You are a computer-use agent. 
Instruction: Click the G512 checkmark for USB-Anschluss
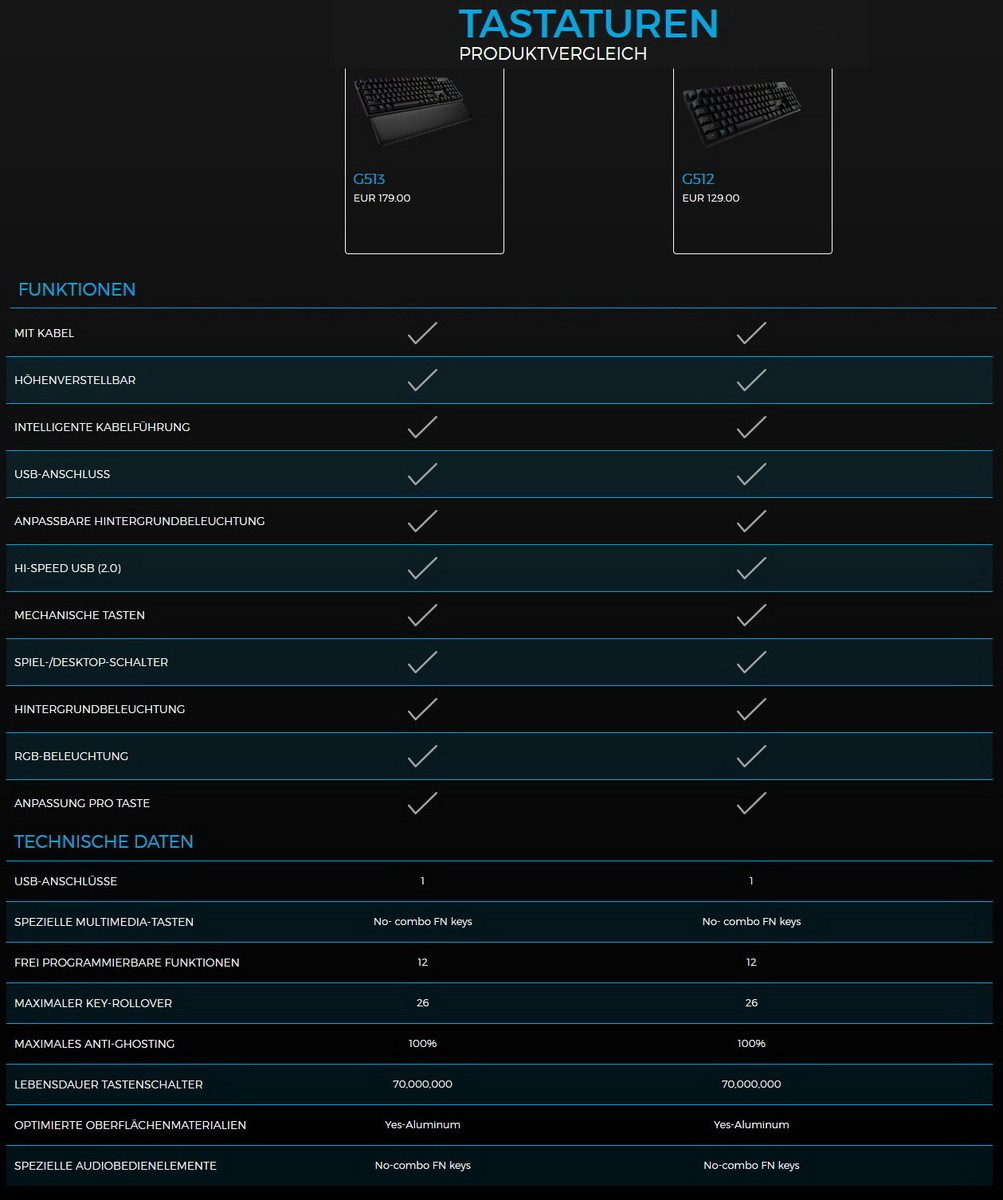[751, 474]
